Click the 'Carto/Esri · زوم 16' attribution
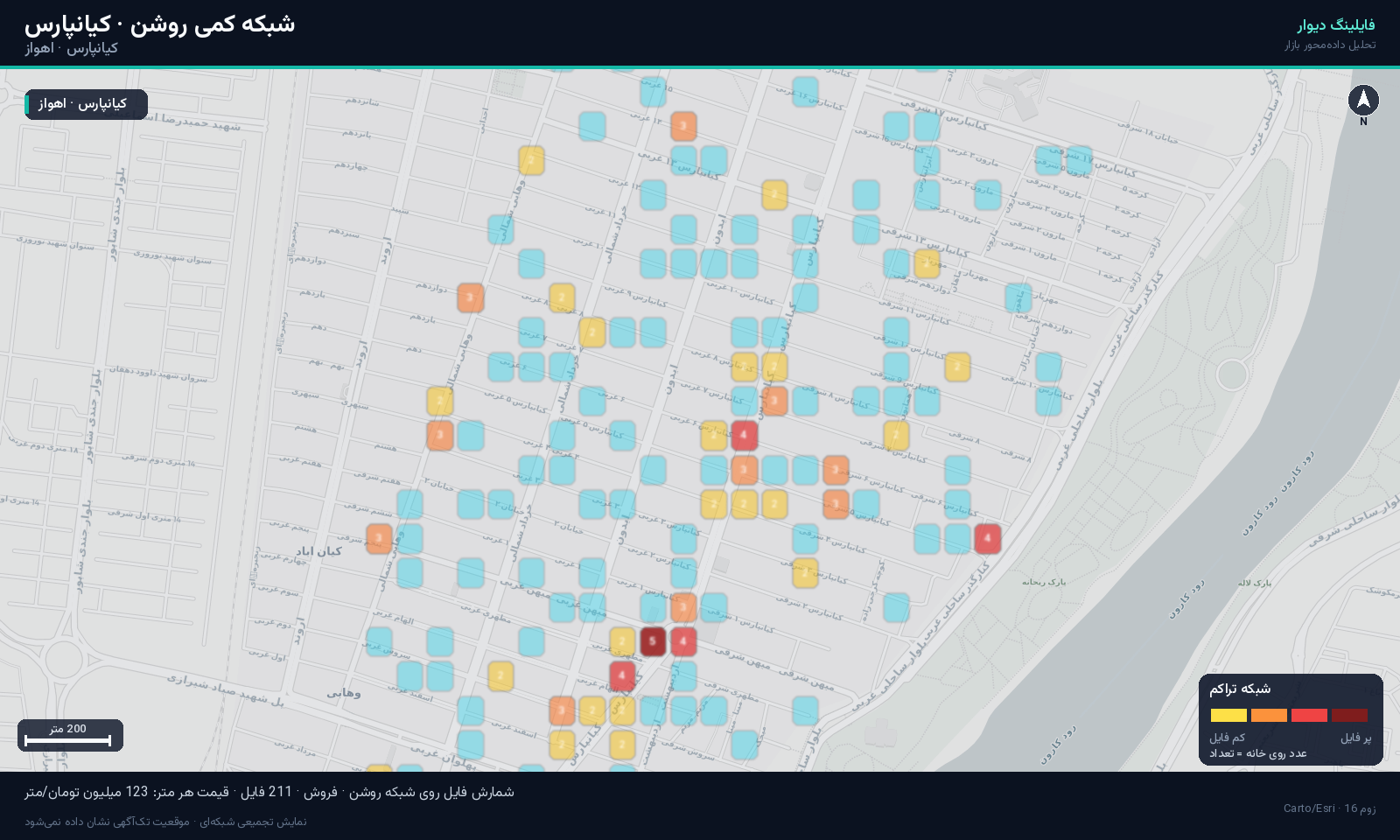This screenshot has height=840, width=1400. (x=1330, y=808)
